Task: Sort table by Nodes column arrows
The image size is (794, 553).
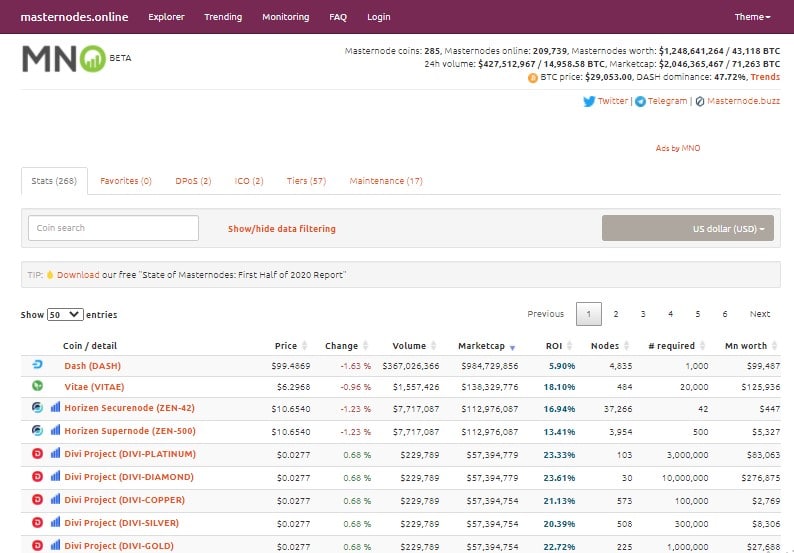Action: point(626,345)
